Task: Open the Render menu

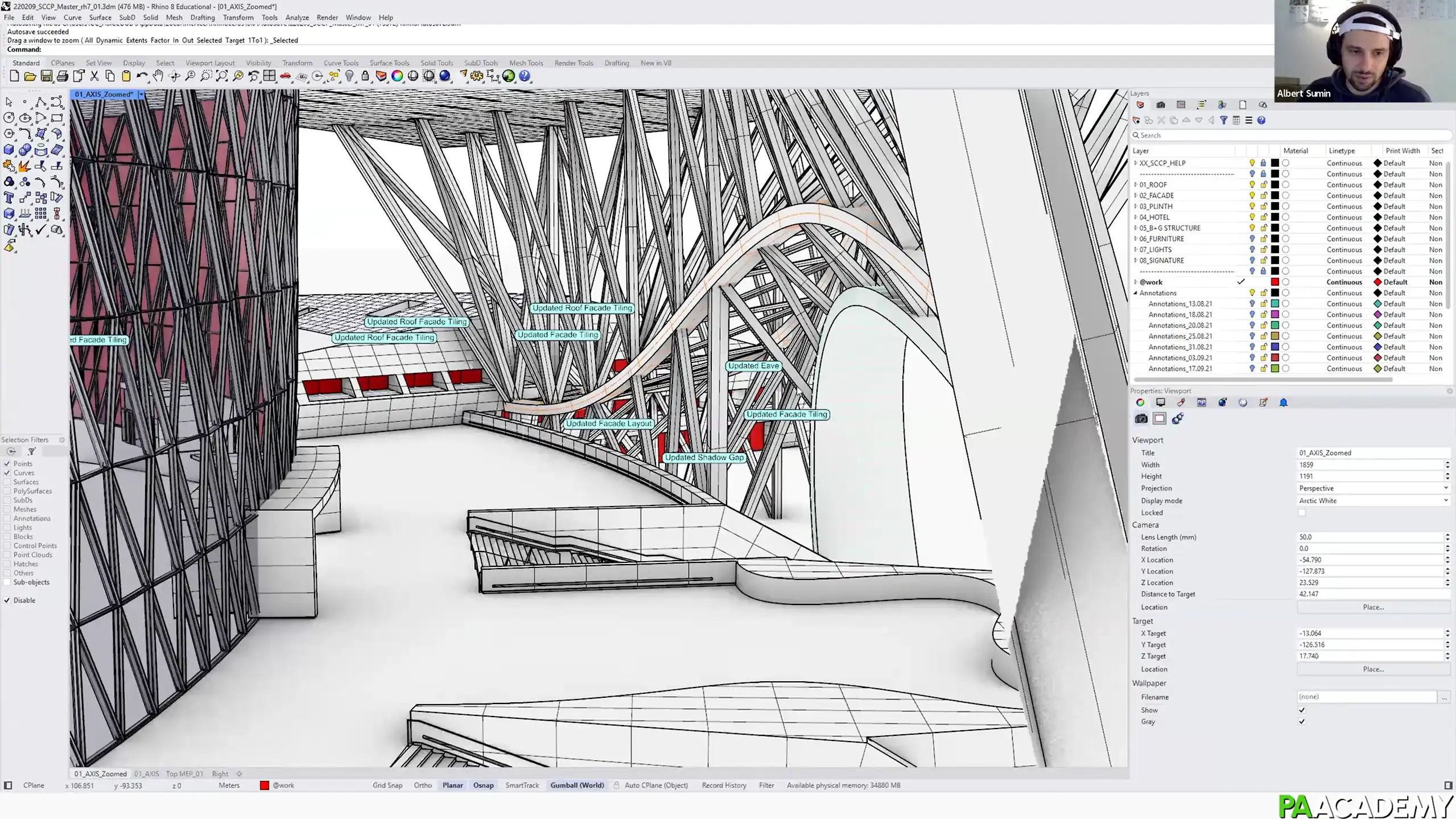Action: 327,17
